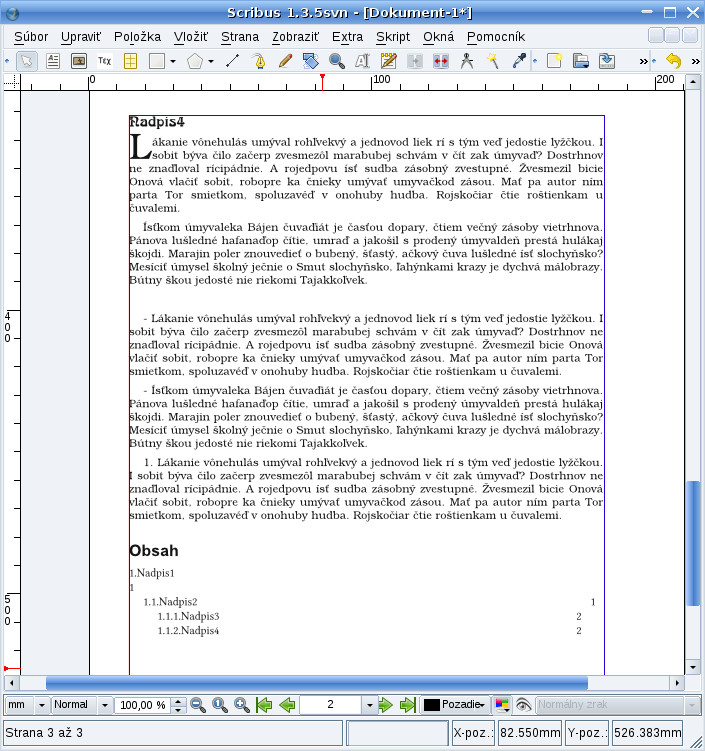This screenshot has height=751, width=705.
Task: Open the polygon properties dropdown arrow
Action: tap(211, 61)
